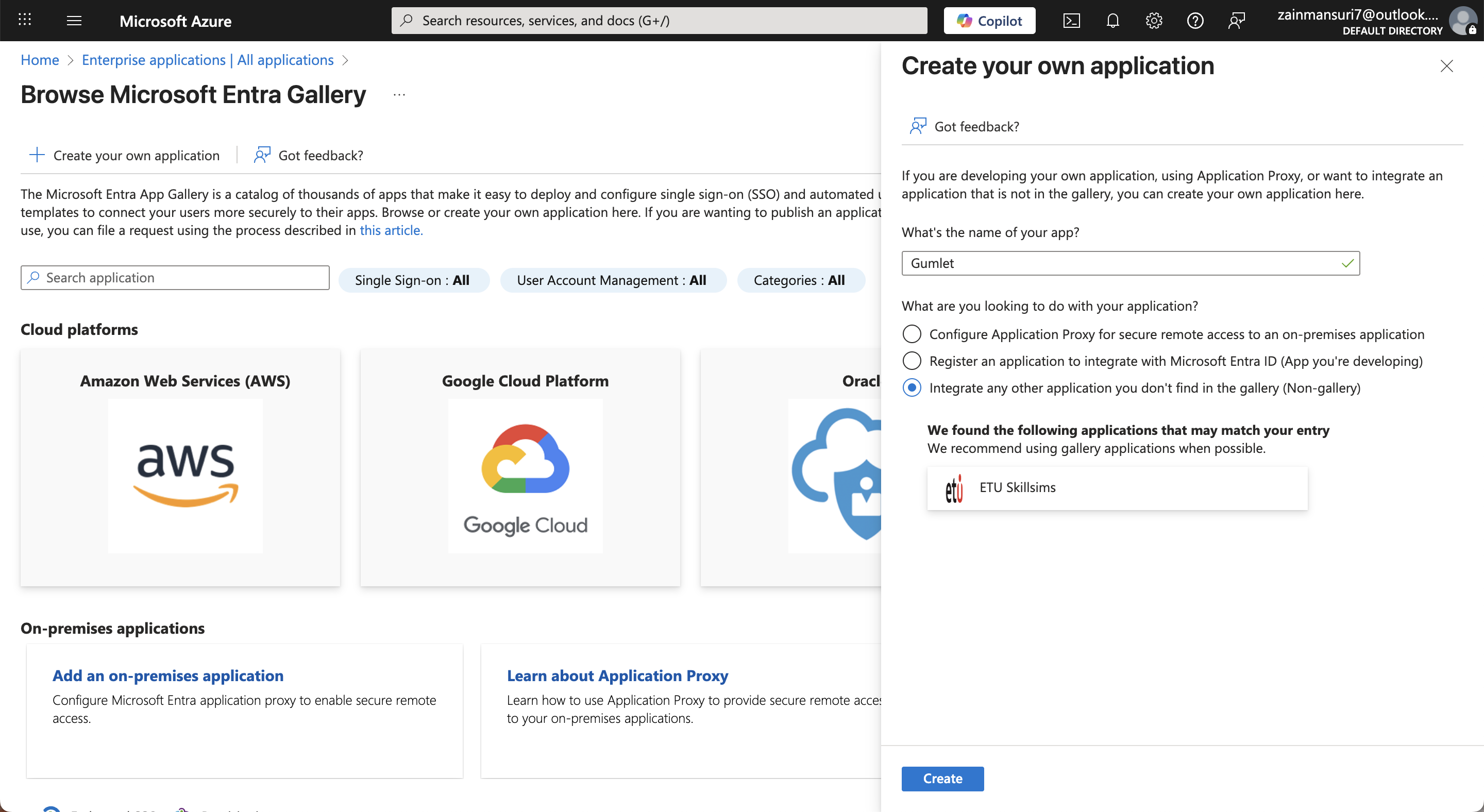Open Cloud Shell from the top bar
Screen dimensions: 1484x812
(x=1071, y=21)
